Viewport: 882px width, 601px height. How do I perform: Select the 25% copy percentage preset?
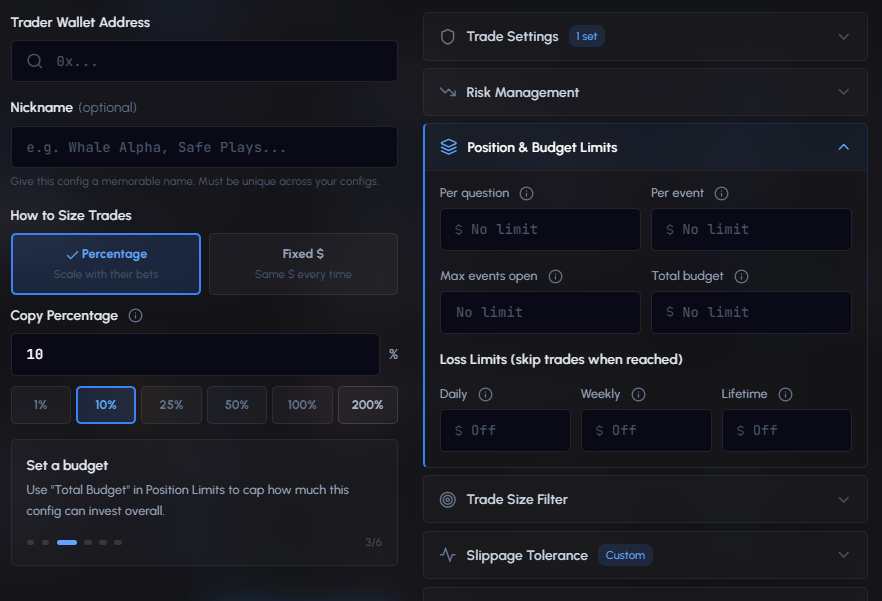tap(171, 405)
